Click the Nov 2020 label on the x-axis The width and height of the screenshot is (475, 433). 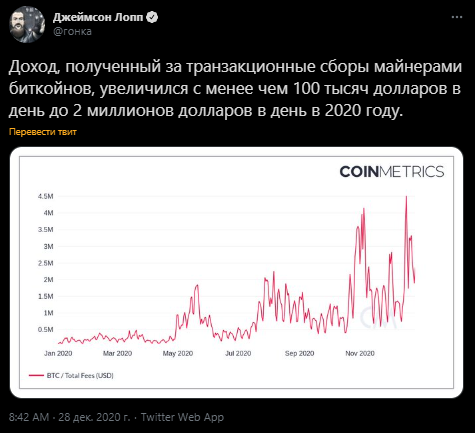tap(360, 353)
